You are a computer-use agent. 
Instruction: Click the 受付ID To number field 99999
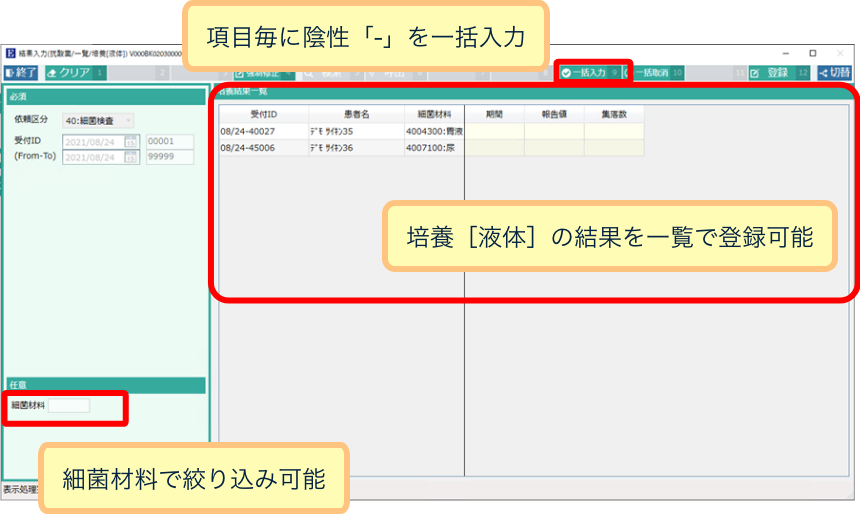[x=169, y=157]
